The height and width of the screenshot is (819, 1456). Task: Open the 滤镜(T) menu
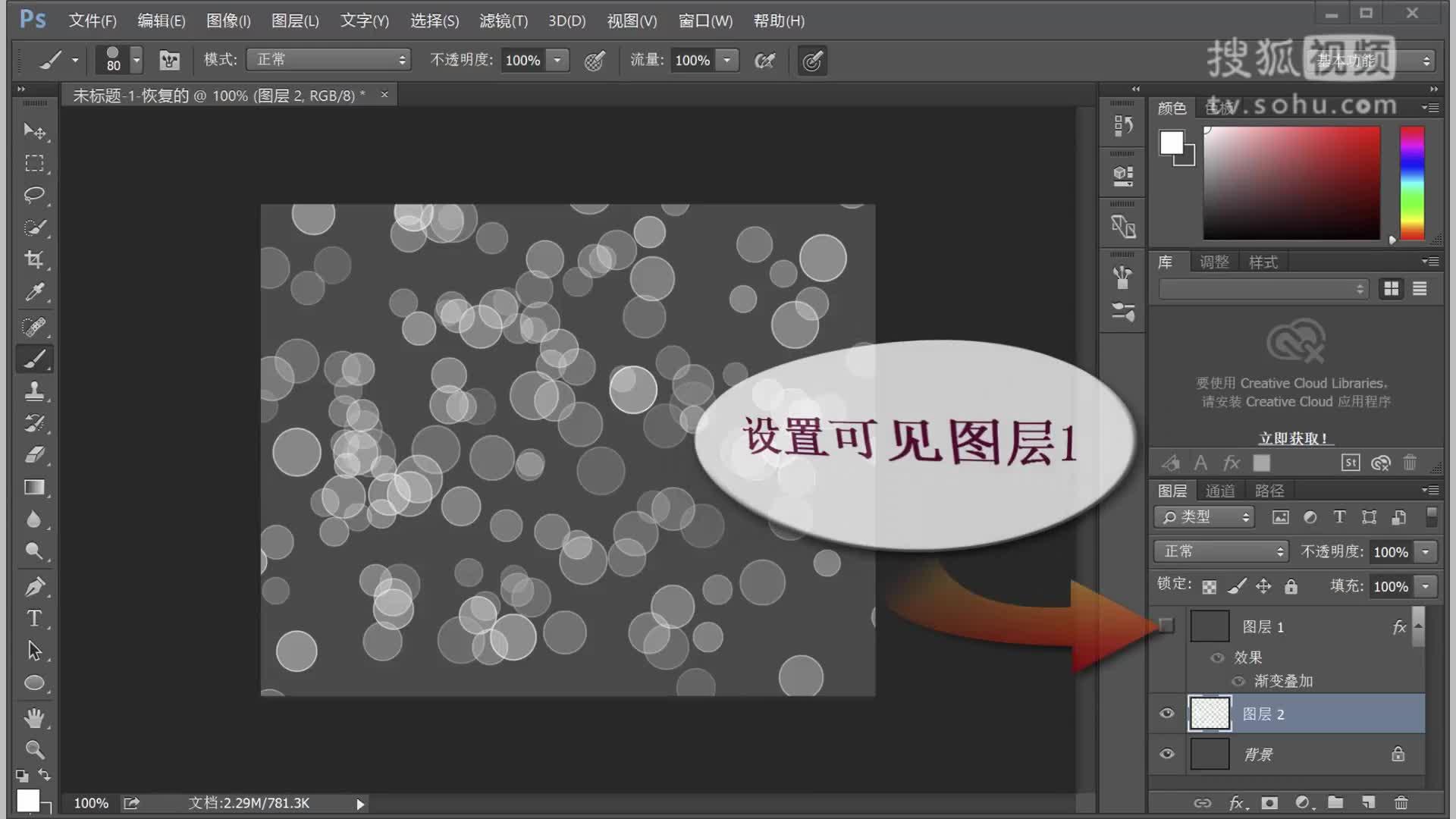tap(503, 20)
